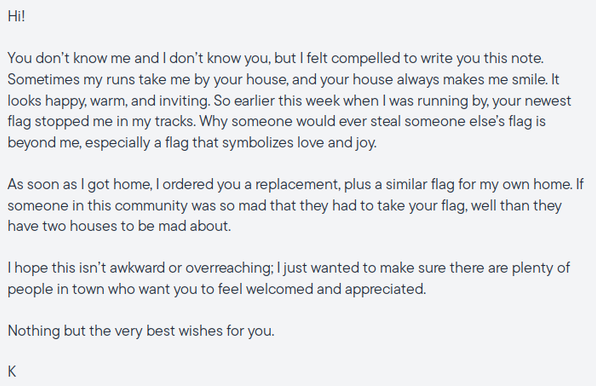Screen dimensions: 596x386
Task: Click the signature letter "K"
Action: pos(12,372)
